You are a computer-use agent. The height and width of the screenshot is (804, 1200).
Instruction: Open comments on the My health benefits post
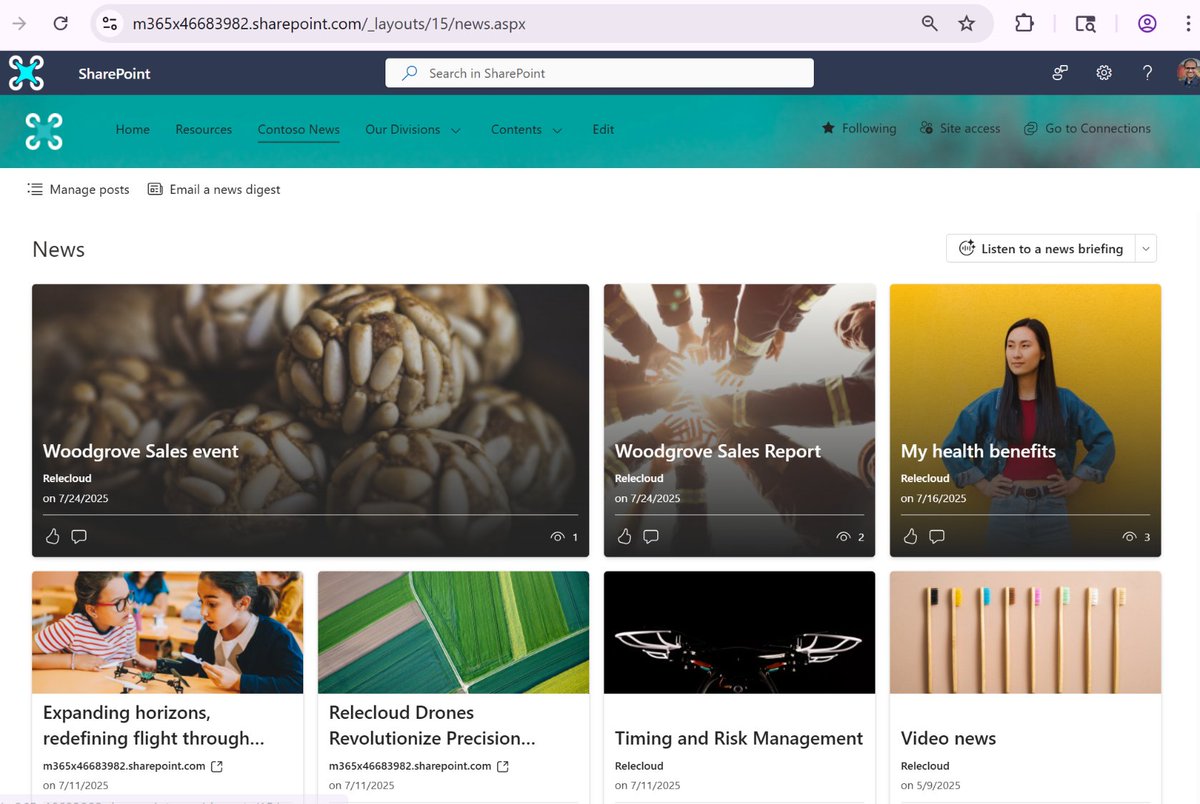[937, 536]
